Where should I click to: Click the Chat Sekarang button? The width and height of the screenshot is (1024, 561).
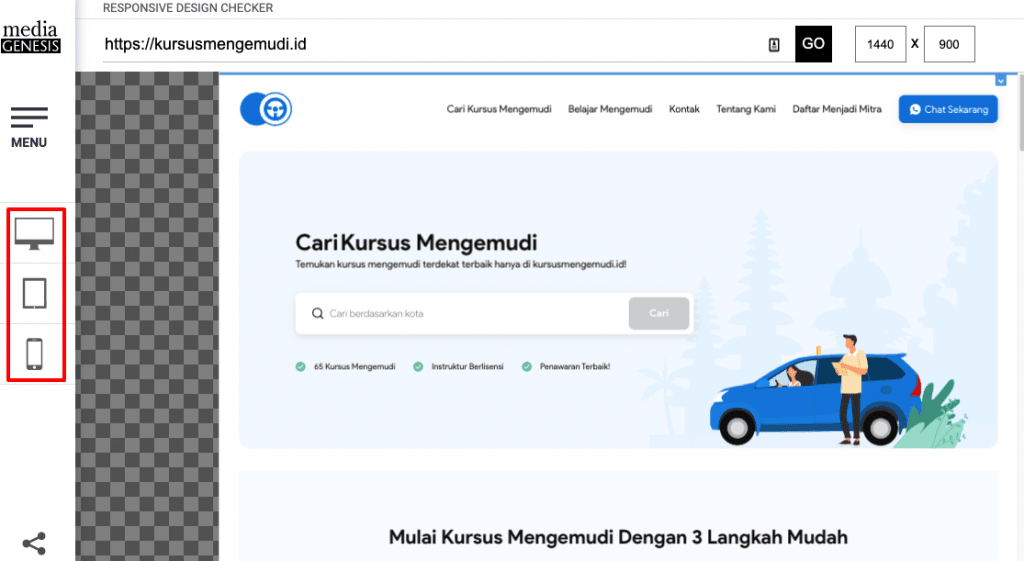[948, 109]
